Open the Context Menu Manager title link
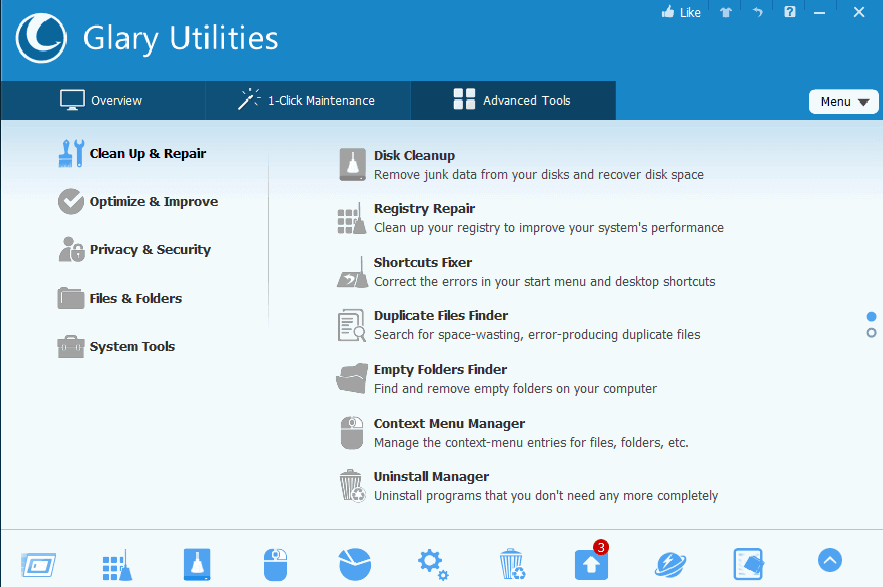 [449, 424]
